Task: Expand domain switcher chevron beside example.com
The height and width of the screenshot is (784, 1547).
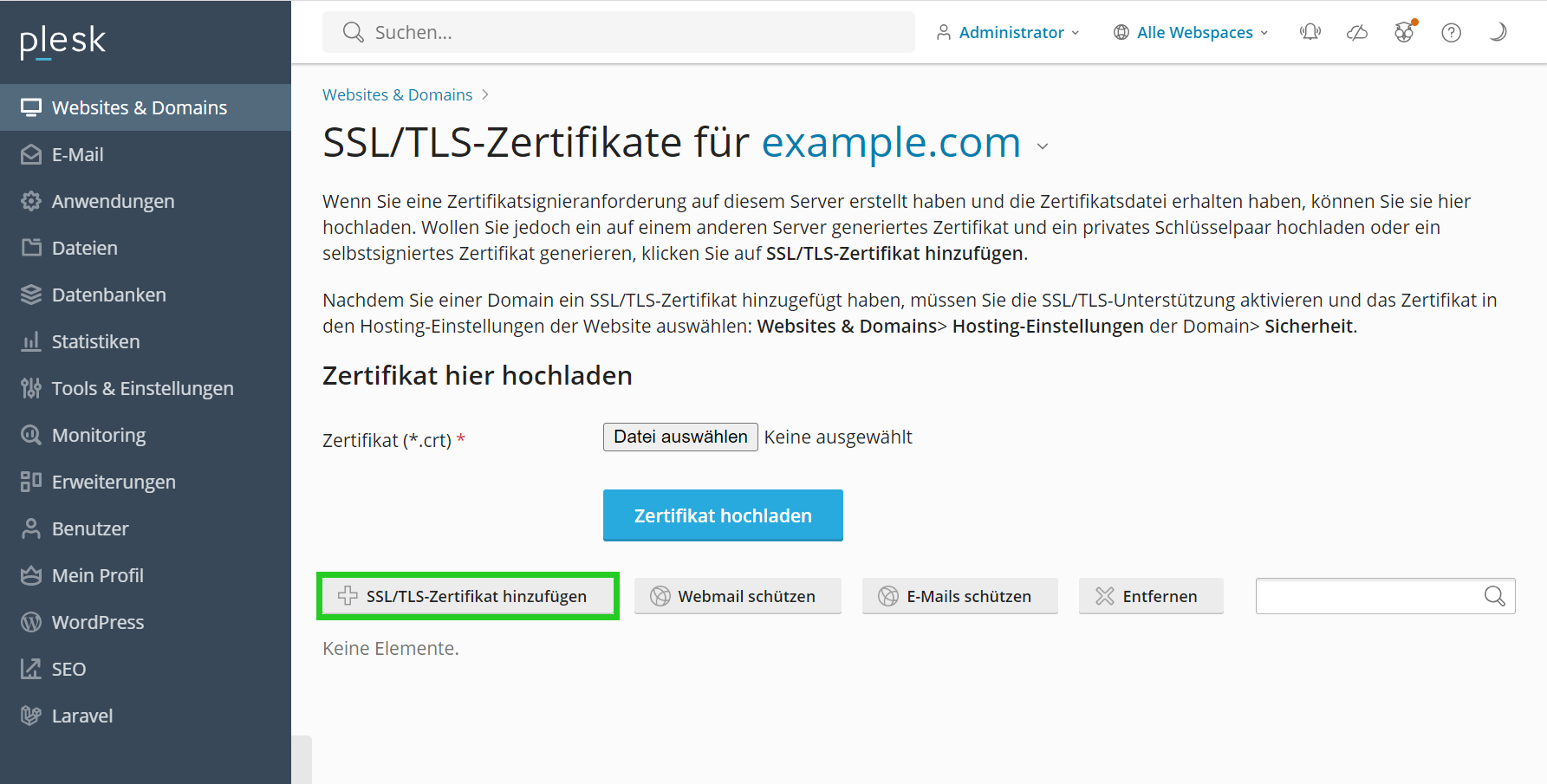Action: click(1043, 146)
